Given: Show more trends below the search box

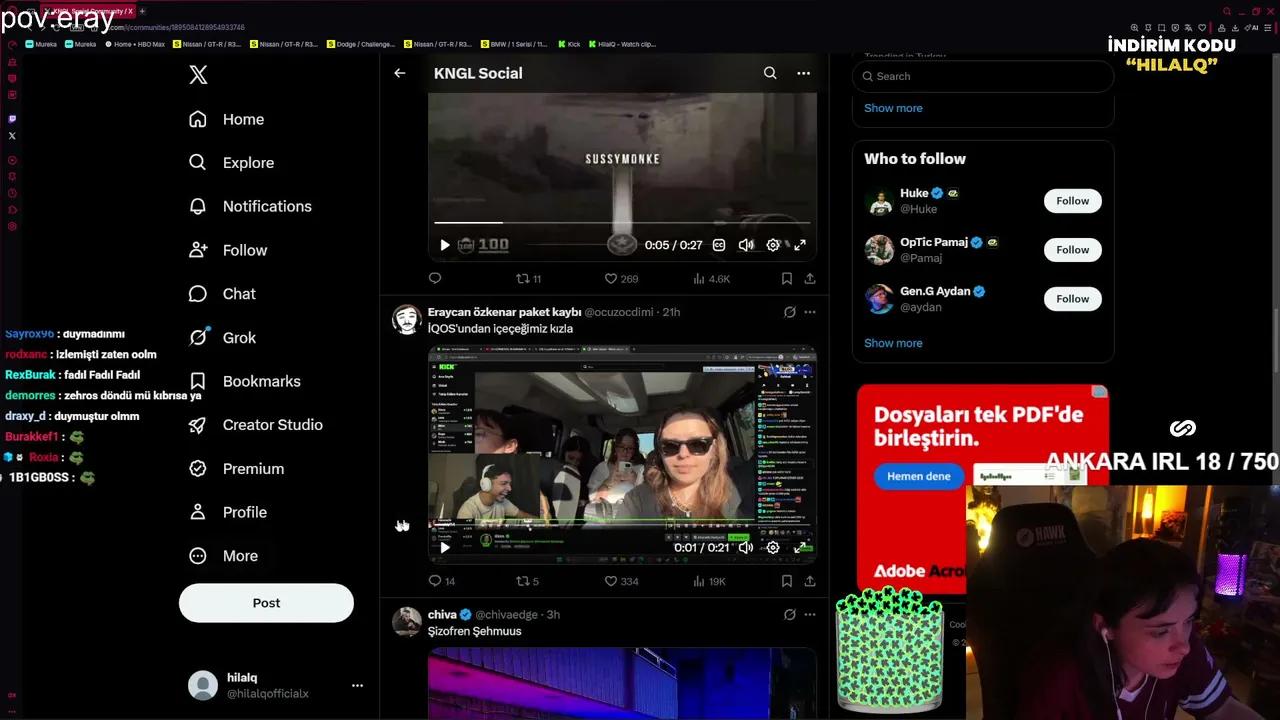Looking at the screenshot, I should [893, 108].
